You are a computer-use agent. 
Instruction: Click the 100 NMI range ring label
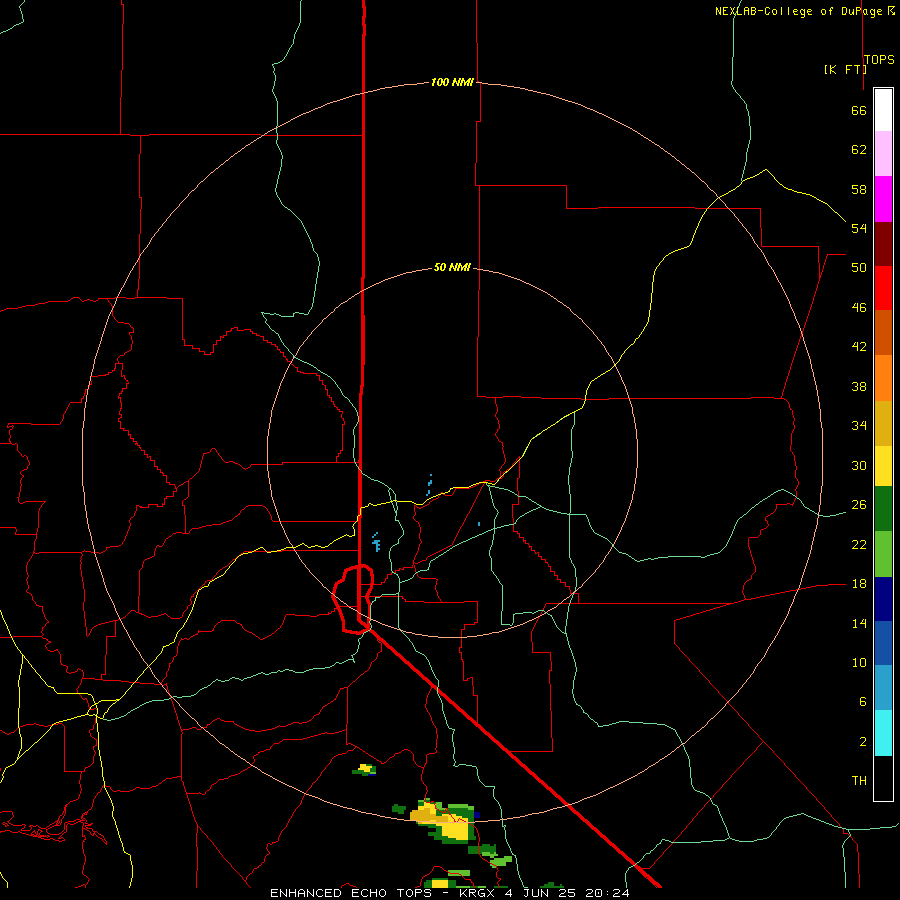click(x=452, y=82)
